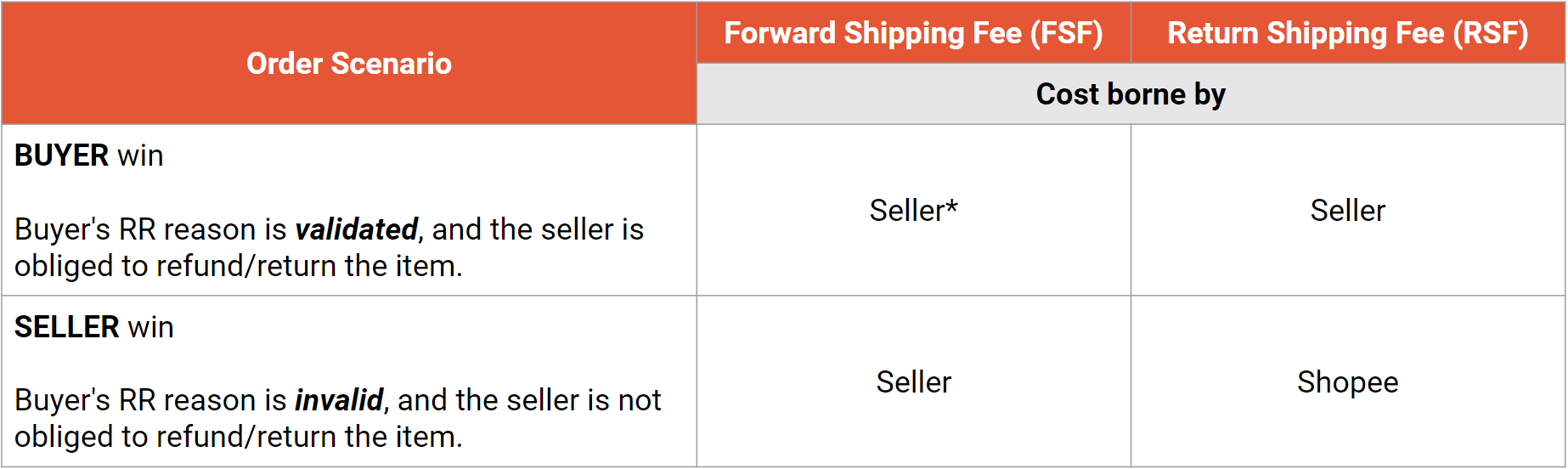Select the Shopee cell
The height and width of the screenshot is (469, 1568).
1347,382
